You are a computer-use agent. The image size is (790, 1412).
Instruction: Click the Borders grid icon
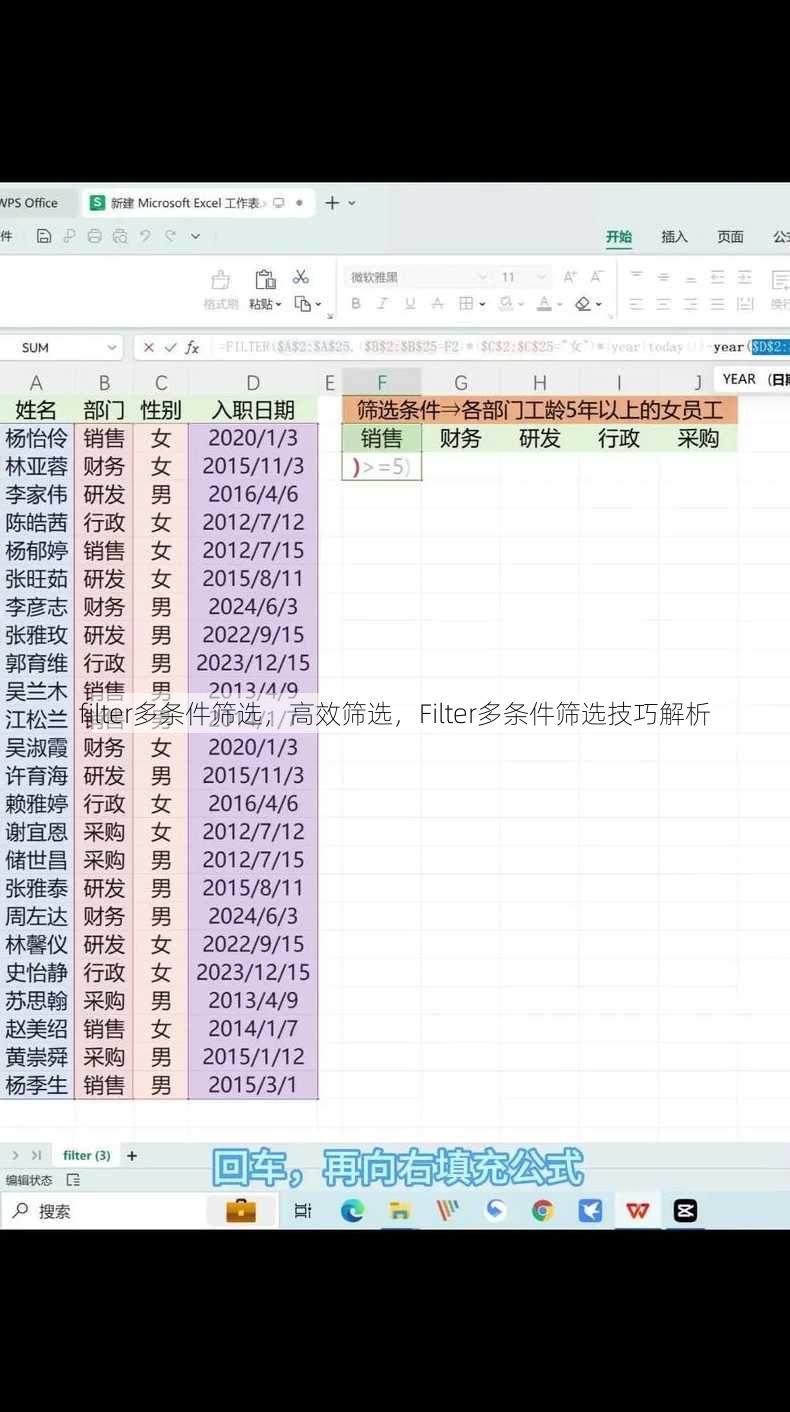coord(466,303)
